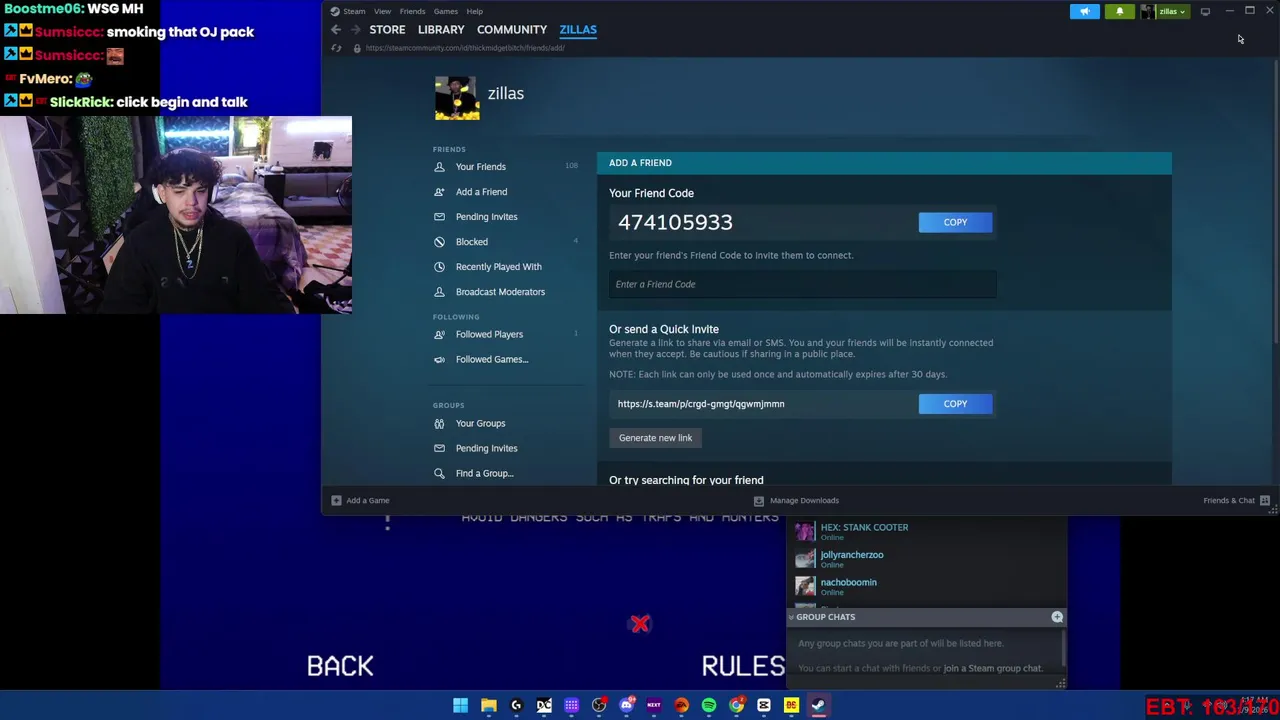Click the Enter a Friend Code field
Viewport: 1280px width, 720px height.
pyautogui.click(x=803, y=284)
